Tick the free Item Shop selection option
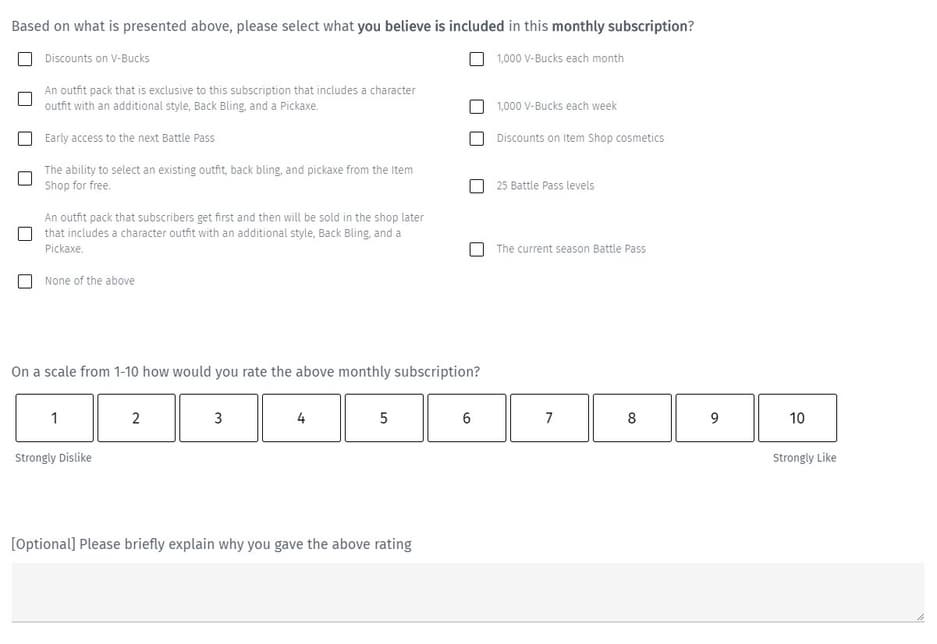 coord(24,179)
